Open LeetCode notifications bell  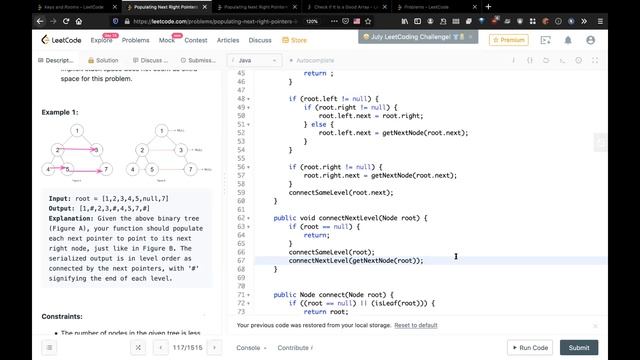point(568,40)
